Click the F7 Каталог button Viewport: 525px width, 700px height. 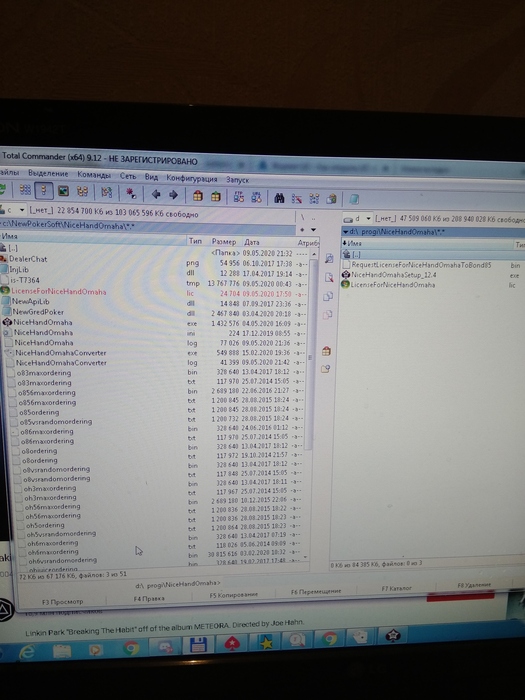396,588
